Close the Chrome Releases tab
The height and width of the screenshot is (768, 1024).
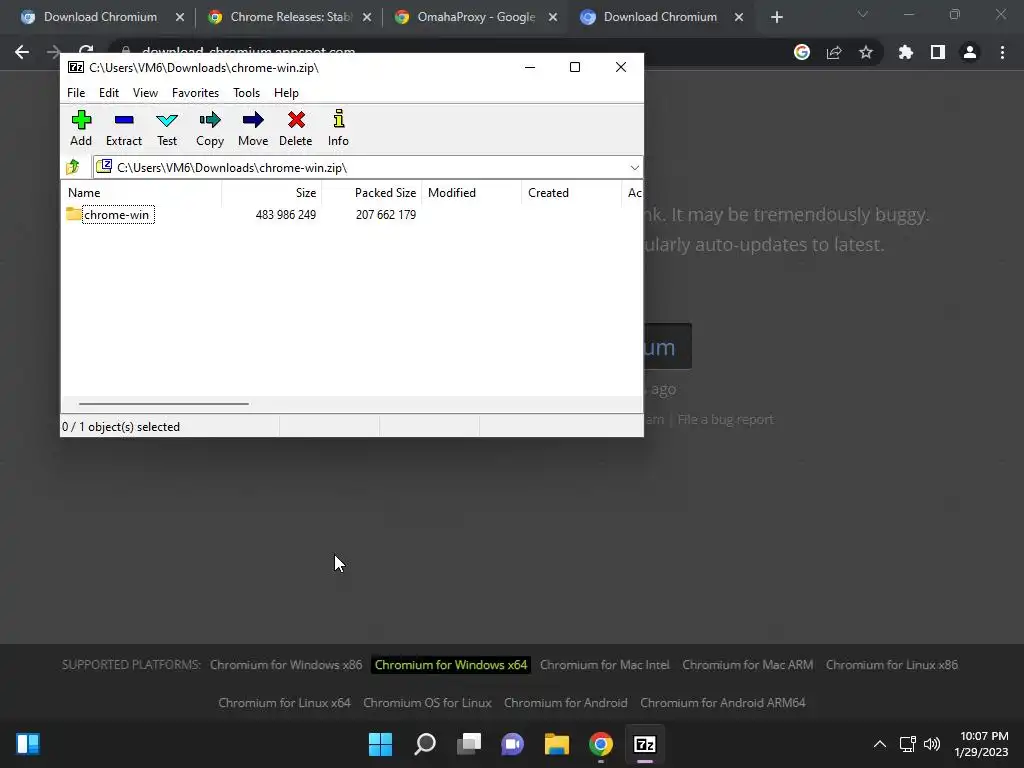tap(367, 17)
